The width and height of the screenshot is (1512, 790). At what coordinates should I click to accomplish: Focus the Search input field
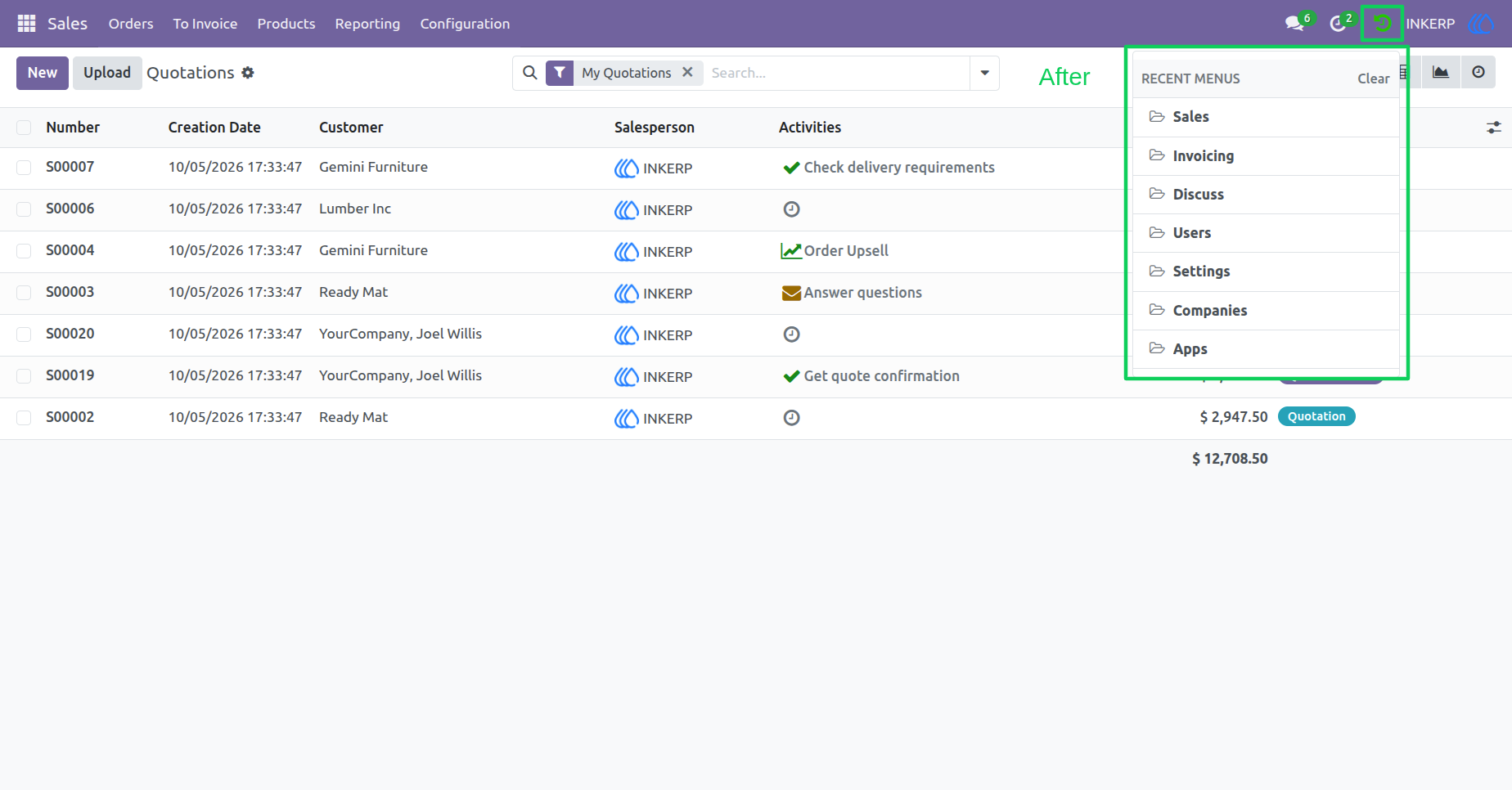pos(836,73)
